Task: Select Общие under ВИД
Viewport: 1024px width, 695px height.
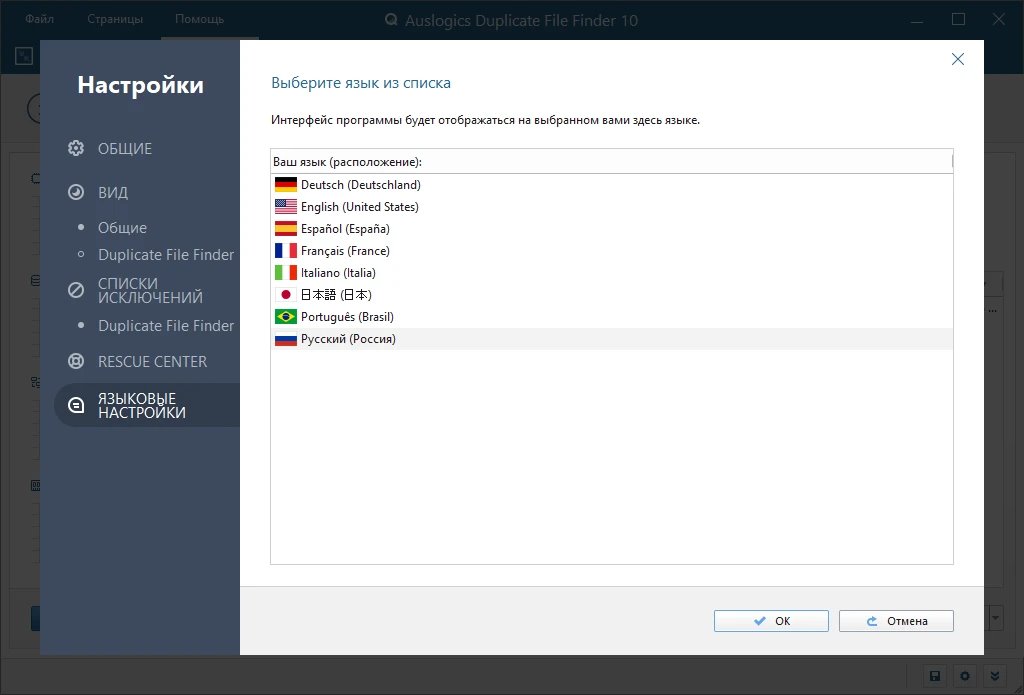Action: click(122, 228)
